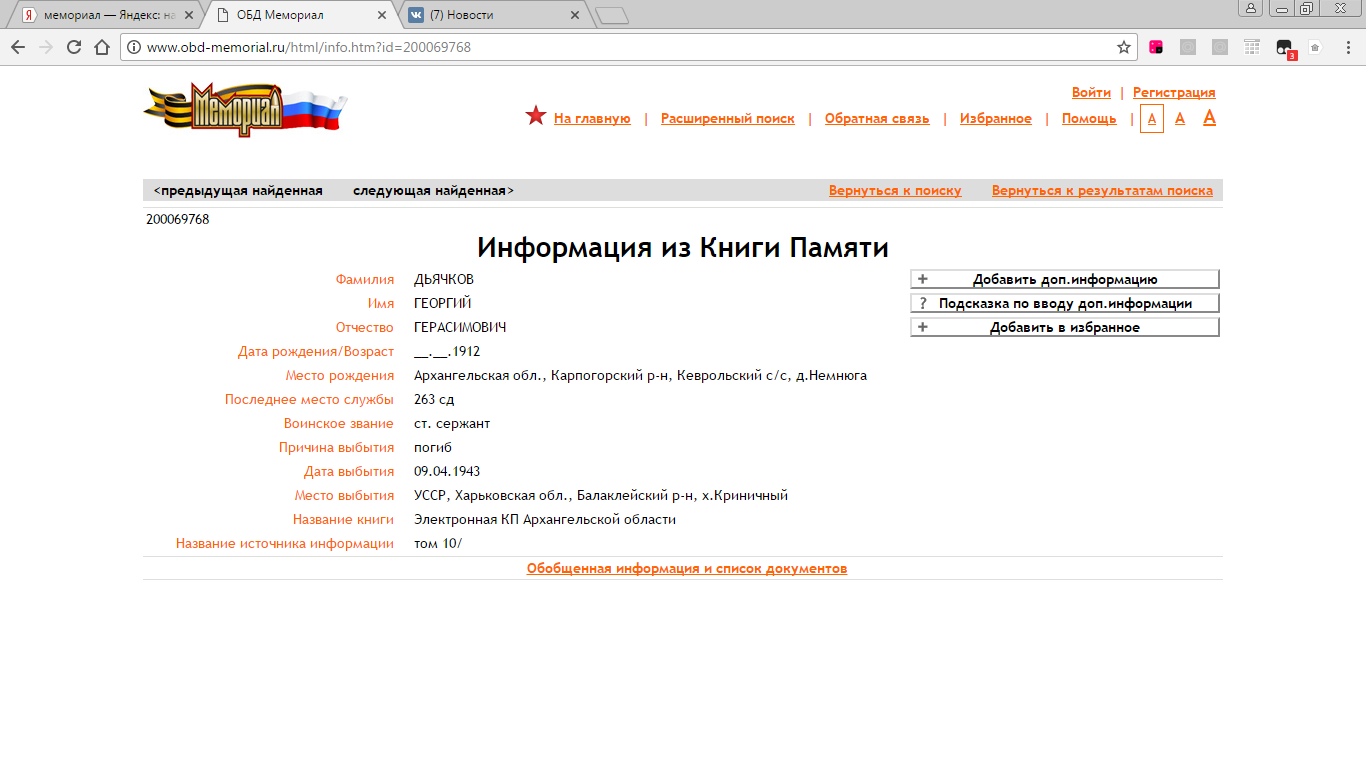Open Расширенный поиск

pos(728,118)
